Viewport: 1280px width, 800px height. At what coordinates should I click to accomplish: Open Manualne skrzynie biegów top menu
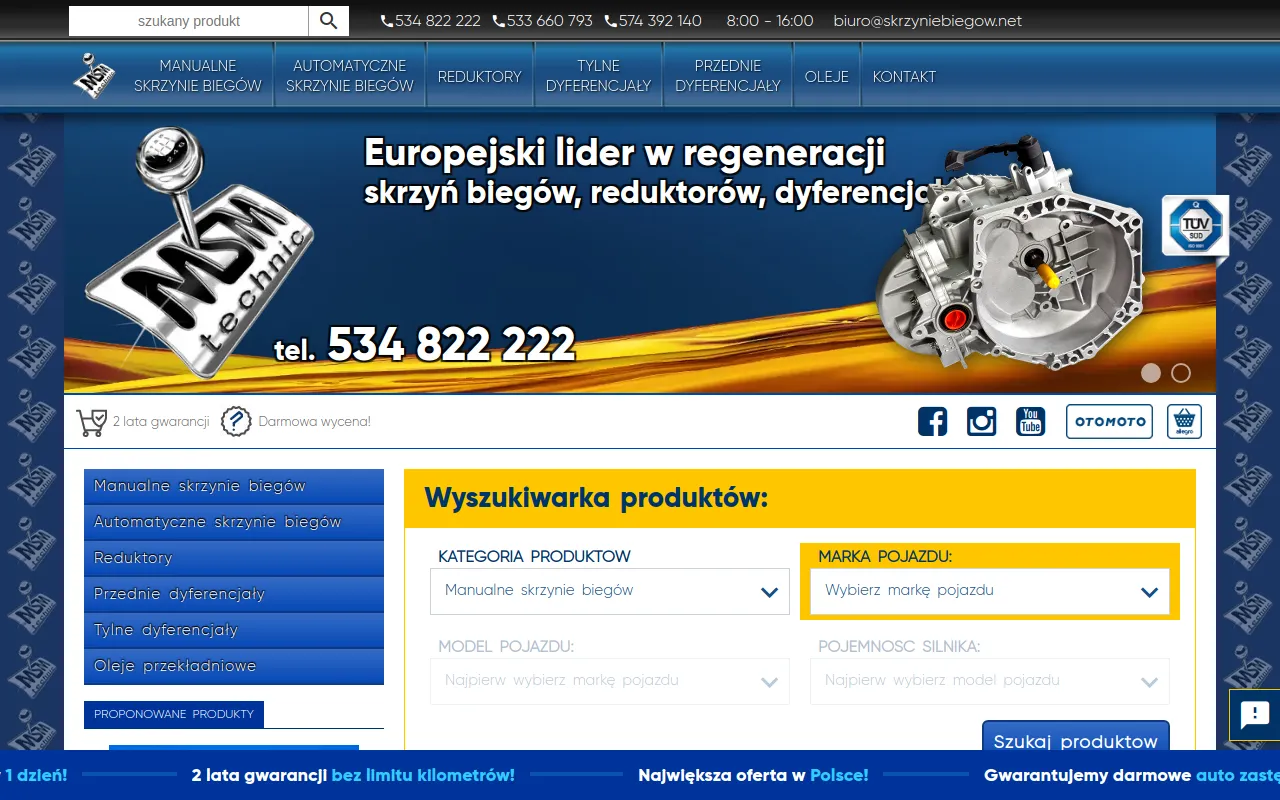tap(198, 76)
